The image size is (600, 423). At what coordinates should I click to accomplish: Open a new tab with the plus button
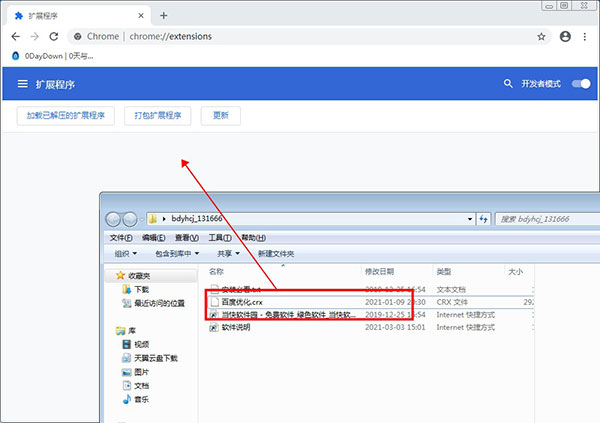point(164,16)
